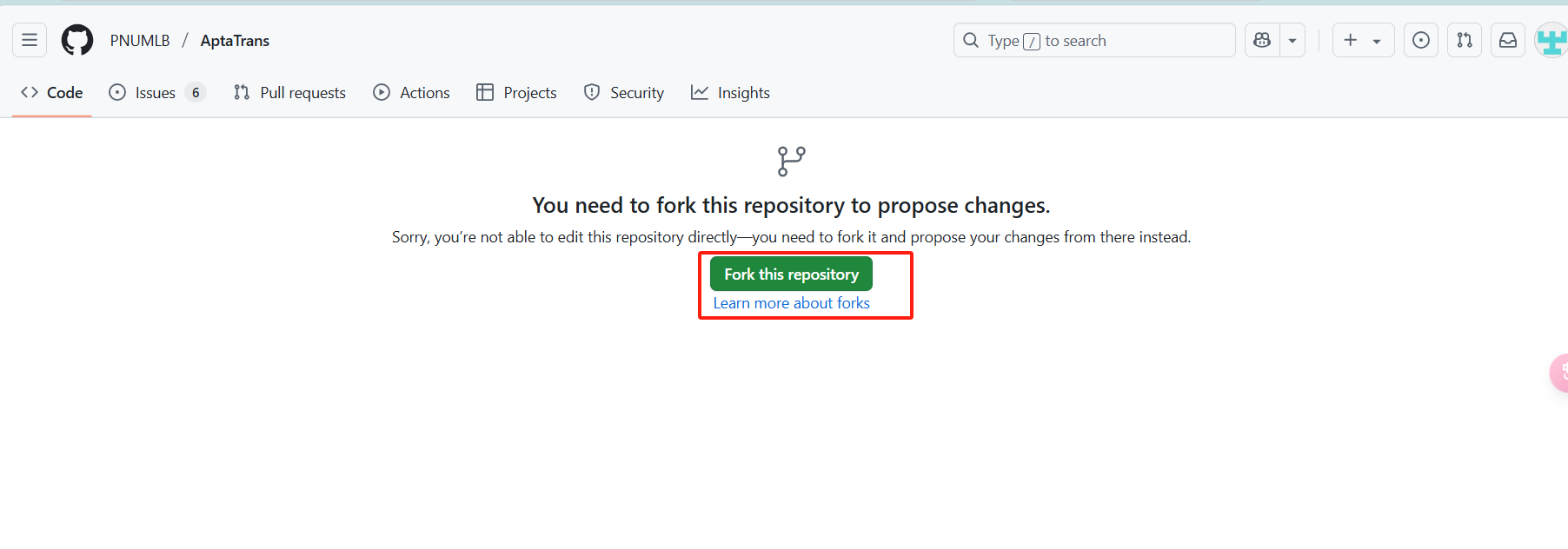
Task: Expand the create new dropdown caret
Action: [1377, 41]
